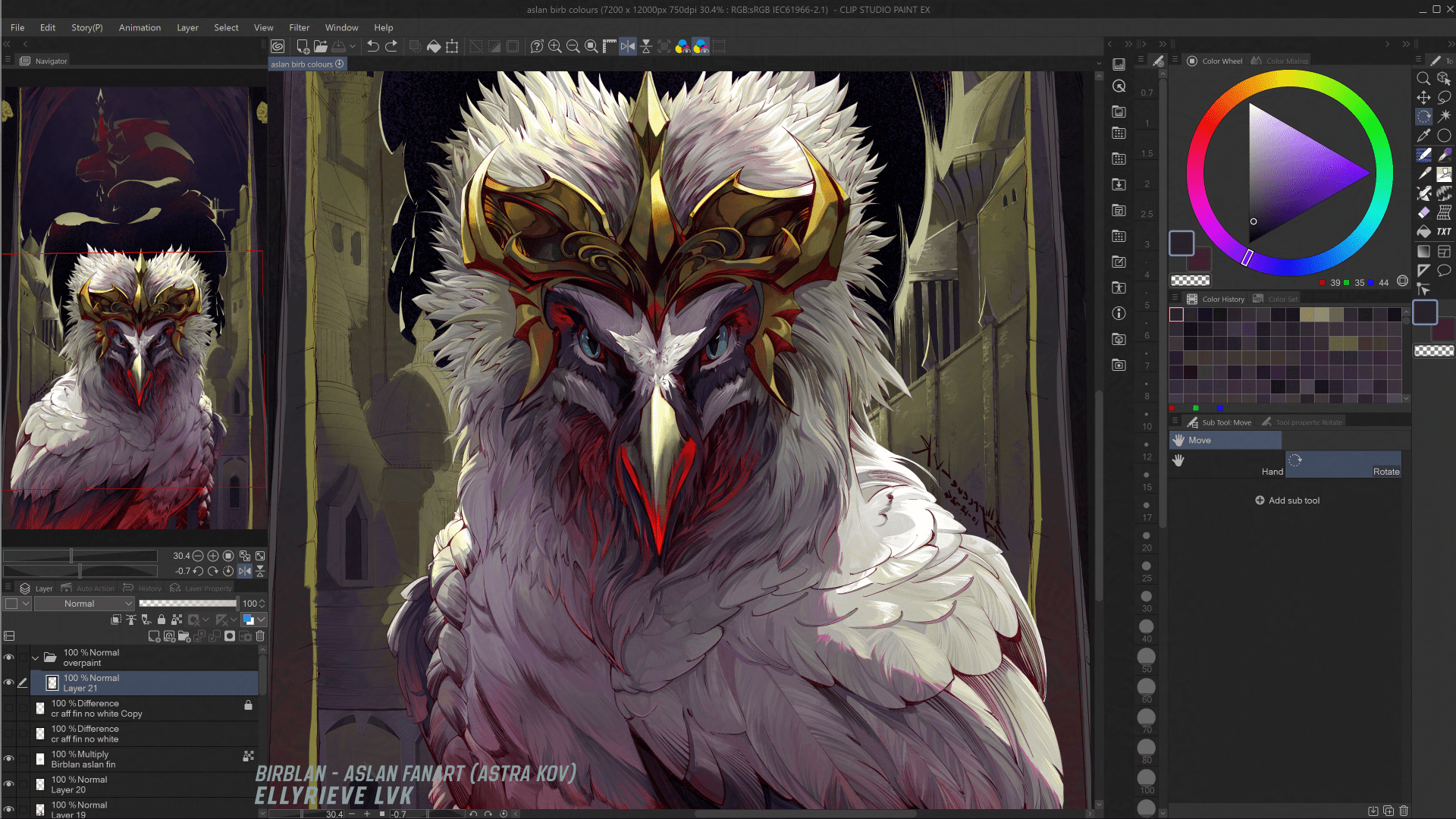Collapse the overpaint folder
The image size is (1456, 819).
[35, 657]
